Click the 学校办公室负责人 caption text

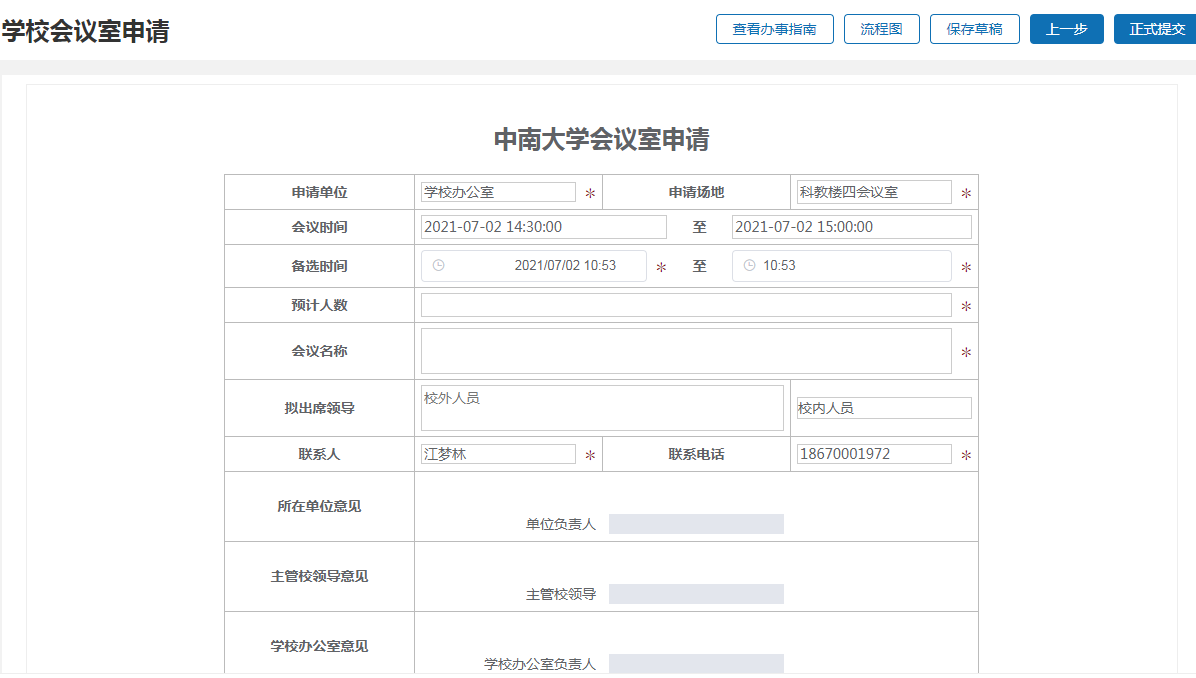(x=540, y=664)
